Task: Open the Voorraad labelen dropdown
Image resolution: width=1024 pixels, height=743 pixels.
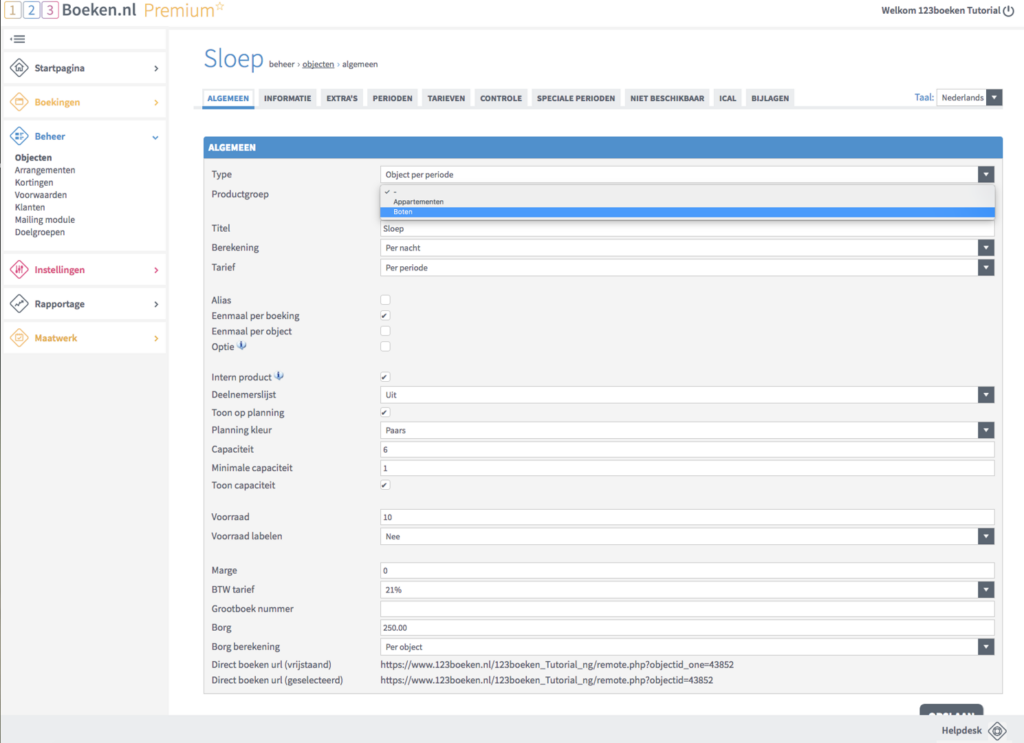Action: [x=687, y=536]
